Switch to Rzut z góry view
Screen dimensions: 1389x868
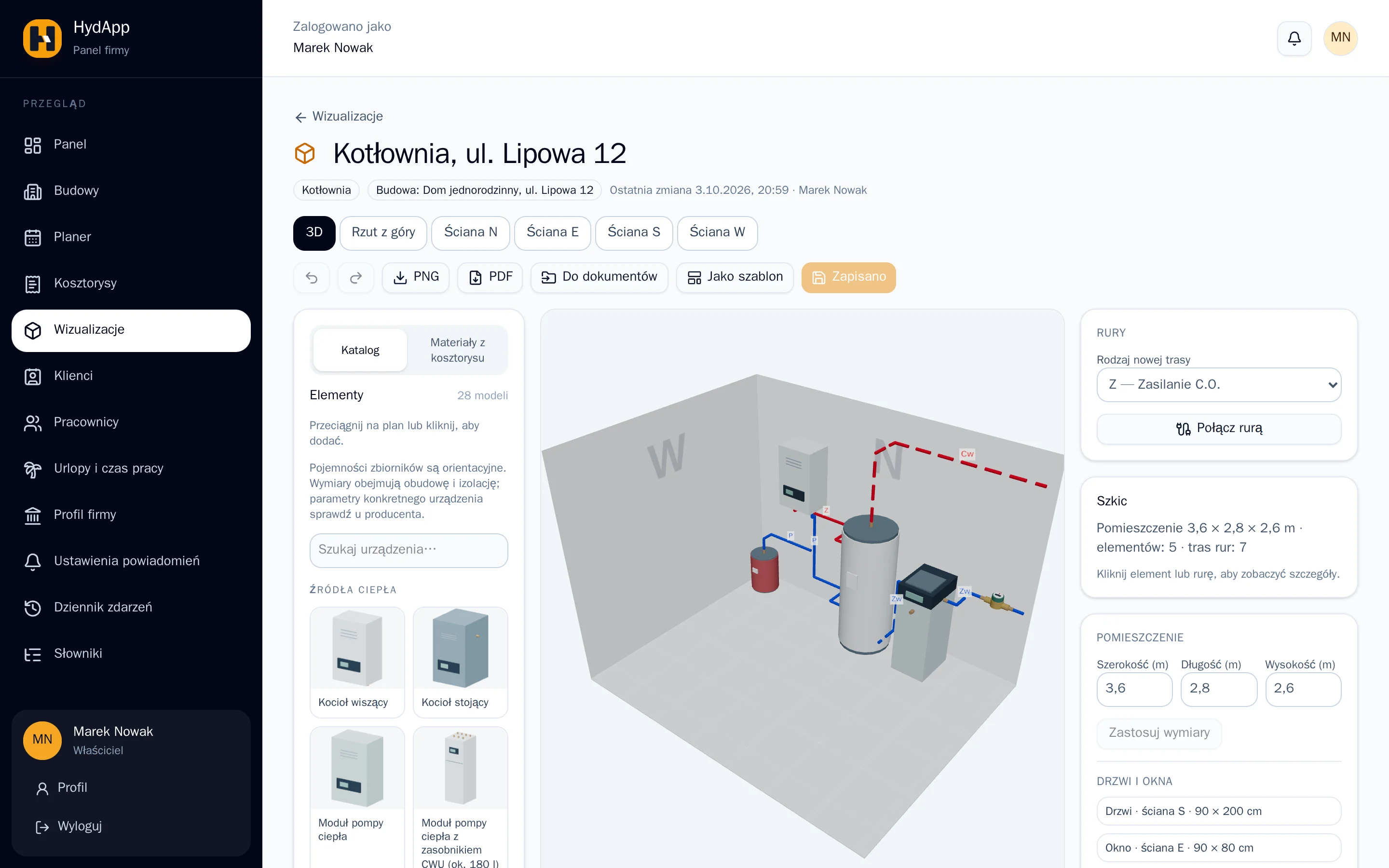coord(383,233)
